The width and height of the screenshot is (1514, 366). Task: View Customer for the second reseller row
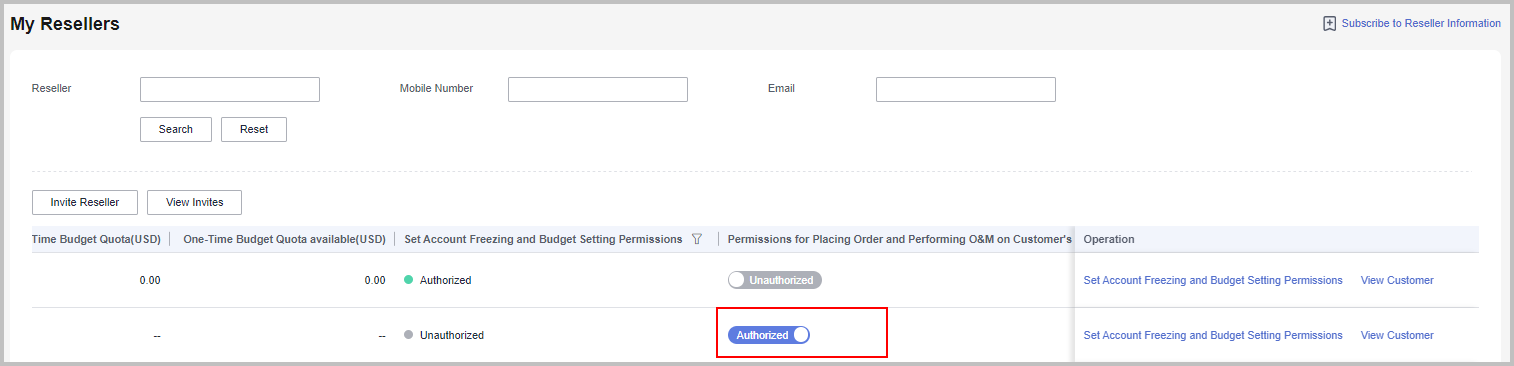tap(1397, 335)
